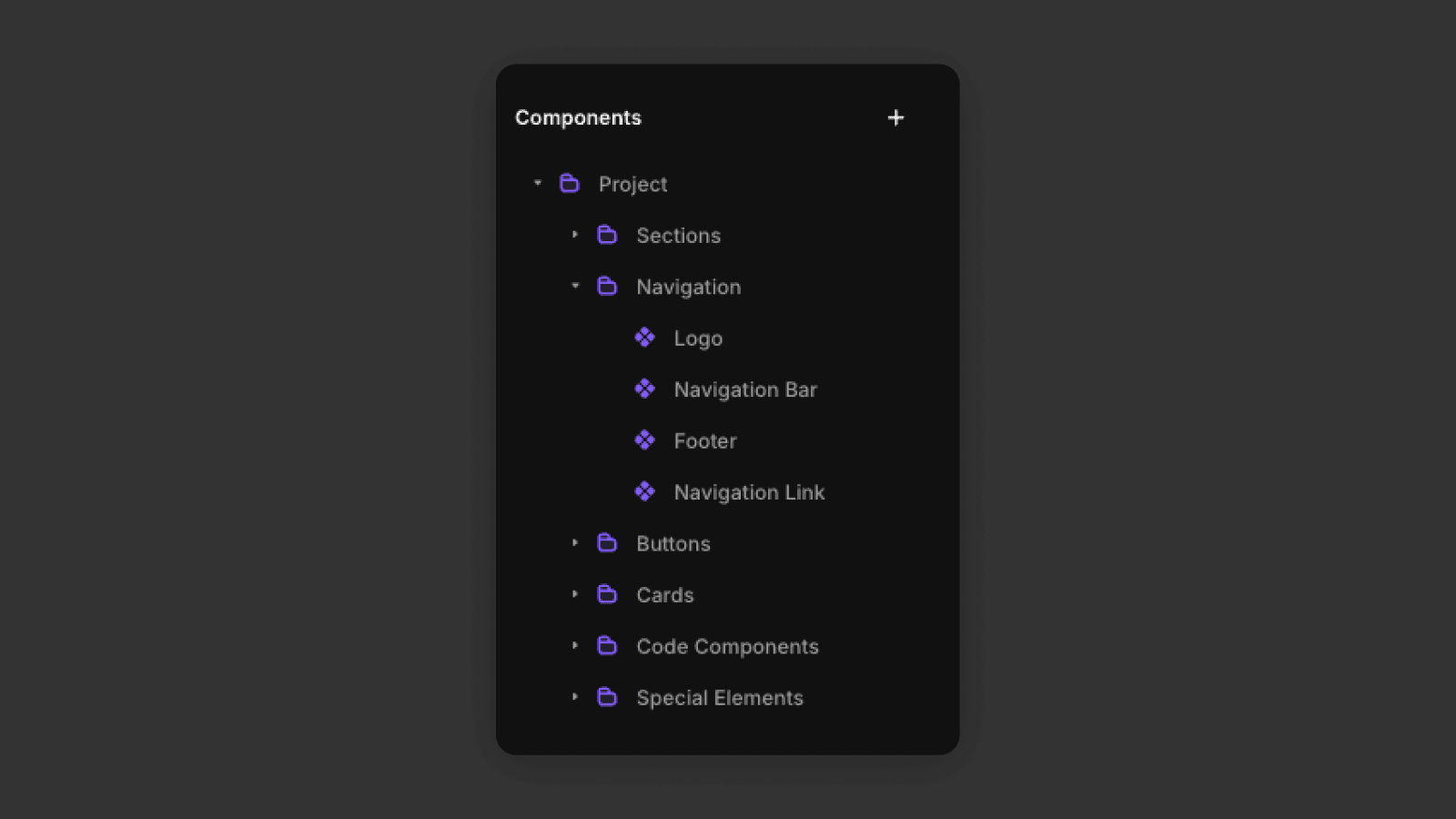Click the Cards folder icon
1456x819 pixels.
click(607, 594)
